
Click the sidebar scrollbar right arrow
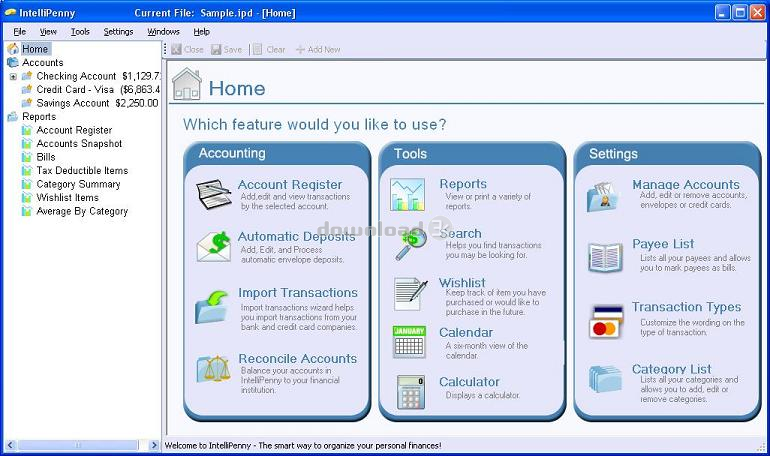click(154, 445)
